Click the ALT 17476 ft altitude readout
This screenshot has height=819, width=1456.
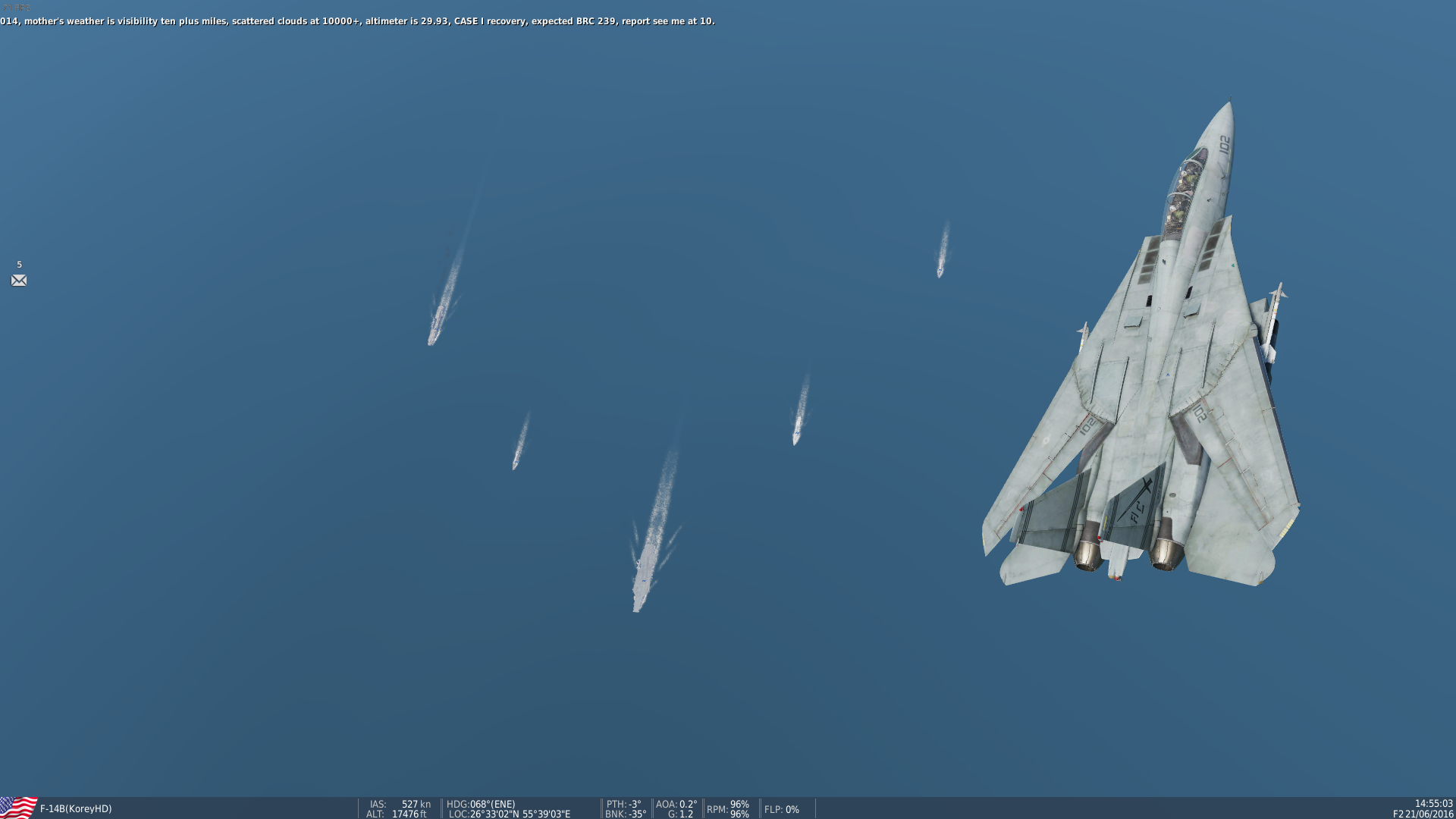click(397, 814)
